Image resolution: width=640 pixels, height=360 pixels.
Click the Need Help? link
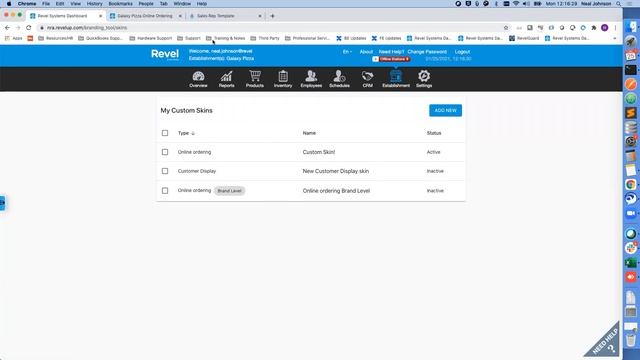(391, 52)
